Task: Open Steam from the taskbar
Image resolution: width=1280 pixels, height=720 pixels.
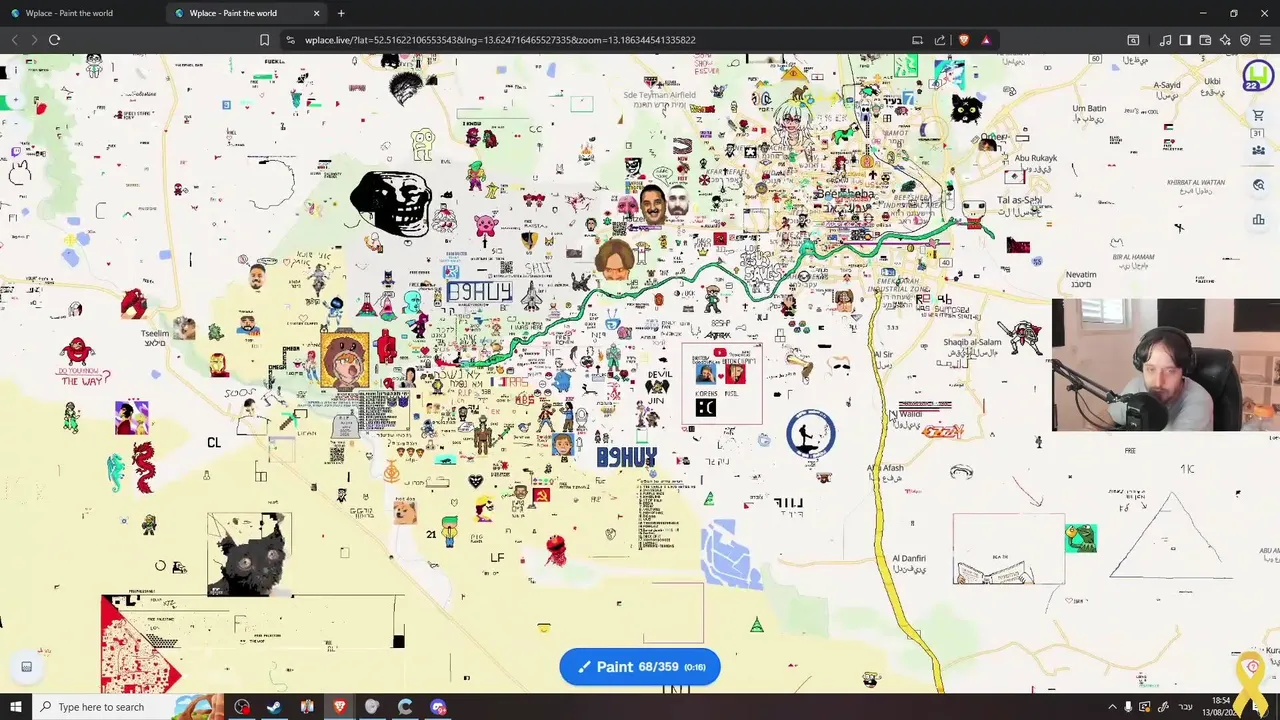Action: (x=274, y=707)
